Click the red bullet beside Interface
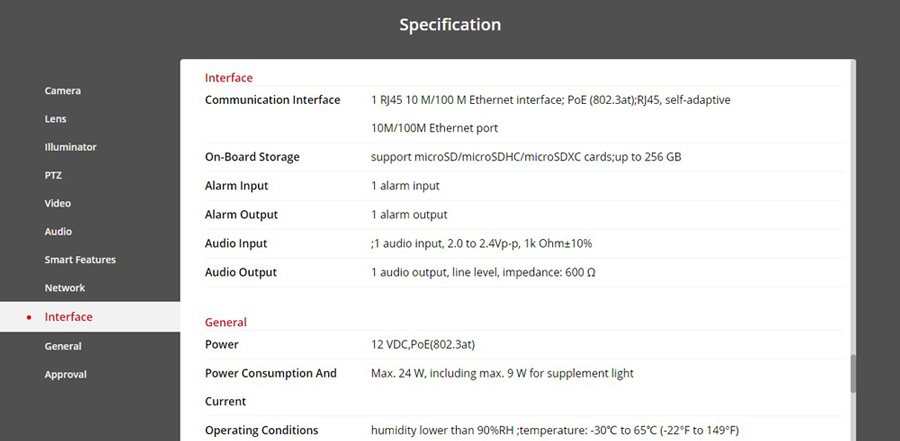The height and width of the screenshot is (441, 900). [29, 317]
